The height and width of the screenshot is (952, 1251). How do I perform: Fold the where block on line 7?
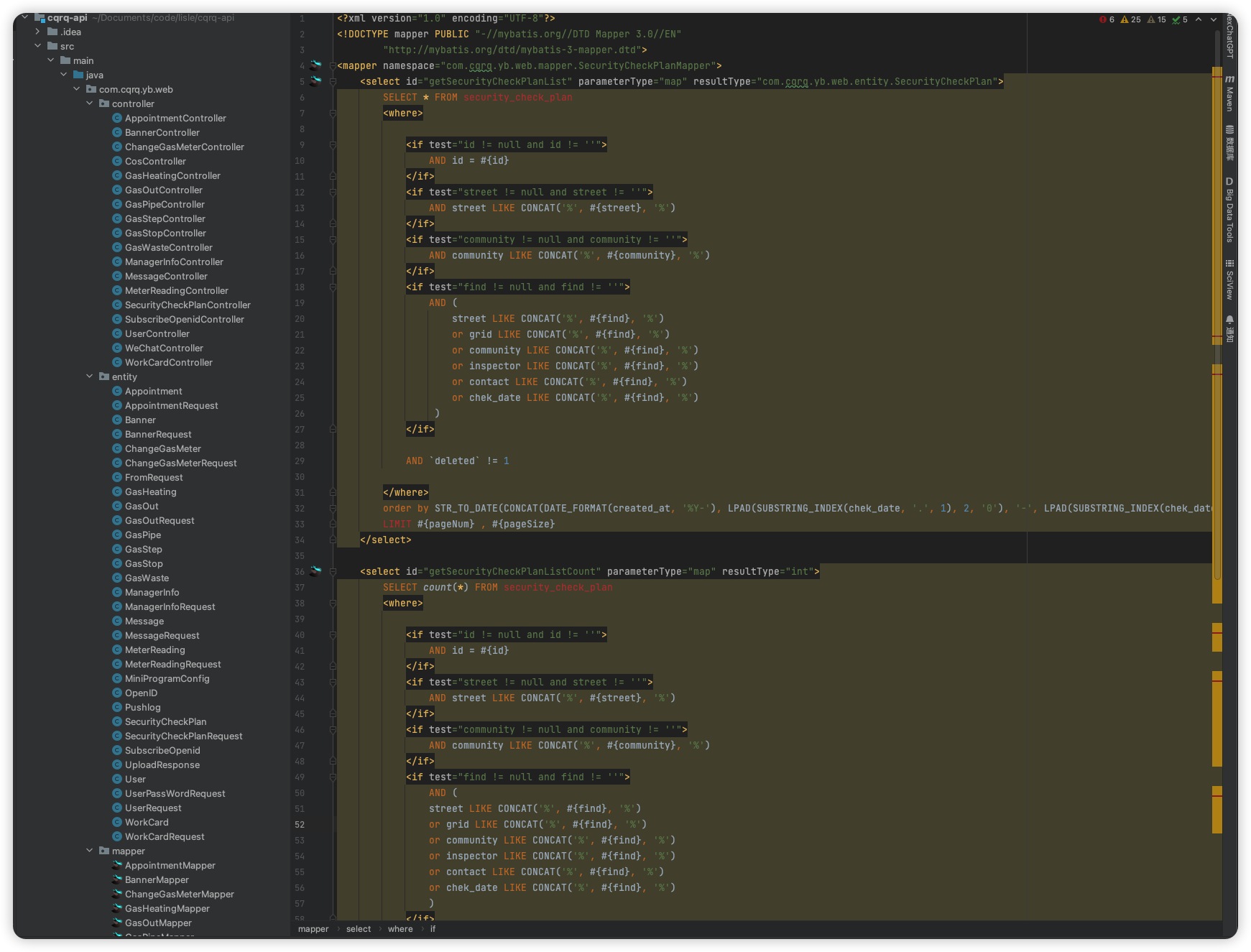point(333,113)
